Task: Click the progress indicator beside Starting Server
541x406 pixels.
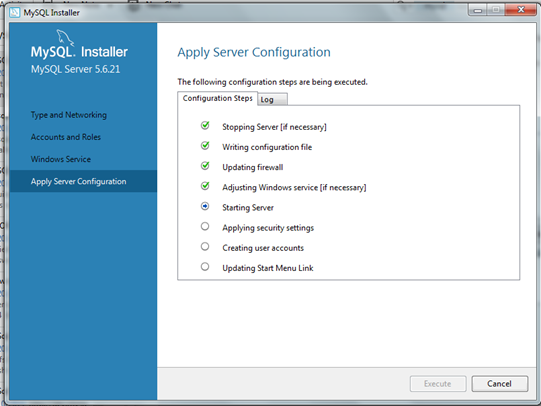Action: pyautogui.click(x=205, y=206)
